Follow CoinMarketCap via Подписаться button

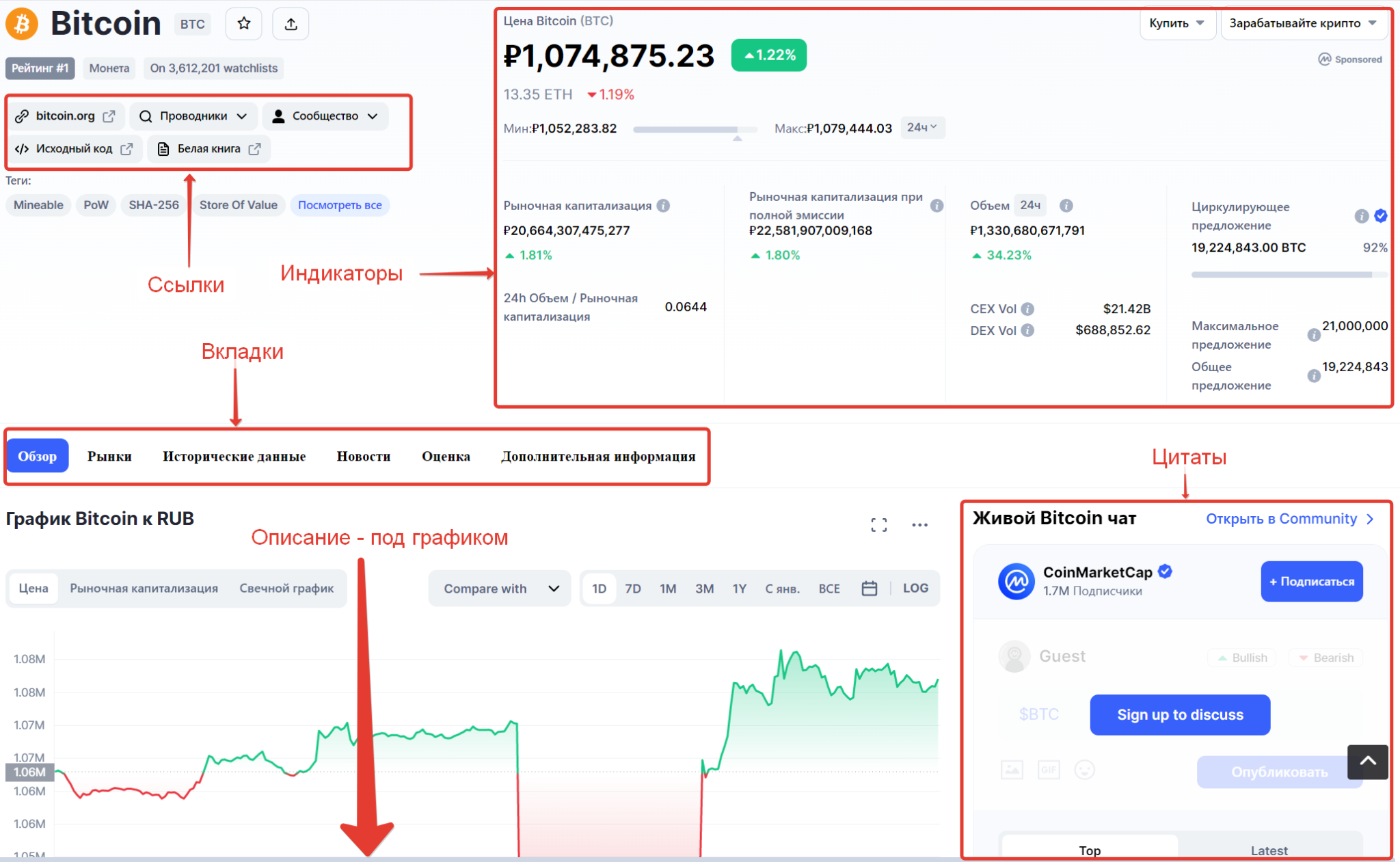[1311, 581]
